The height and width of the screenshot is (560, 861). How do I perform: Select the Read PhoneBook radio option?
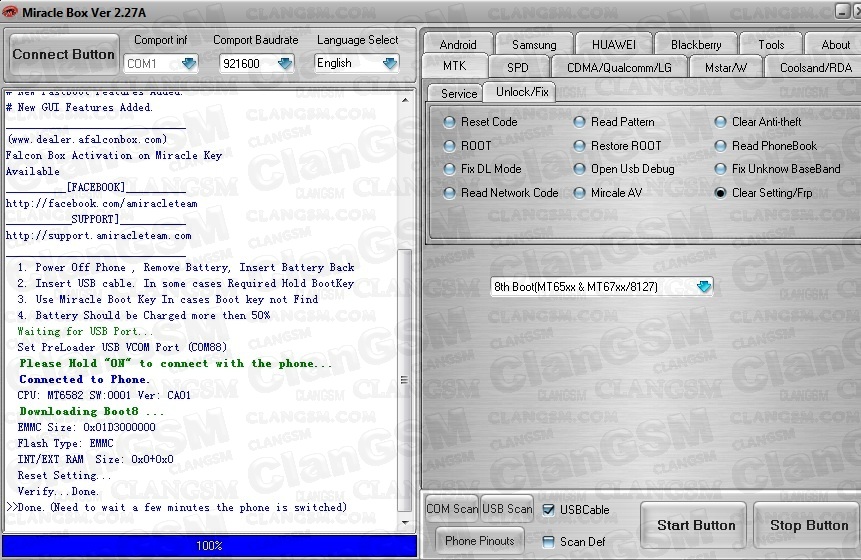(720, 146)
